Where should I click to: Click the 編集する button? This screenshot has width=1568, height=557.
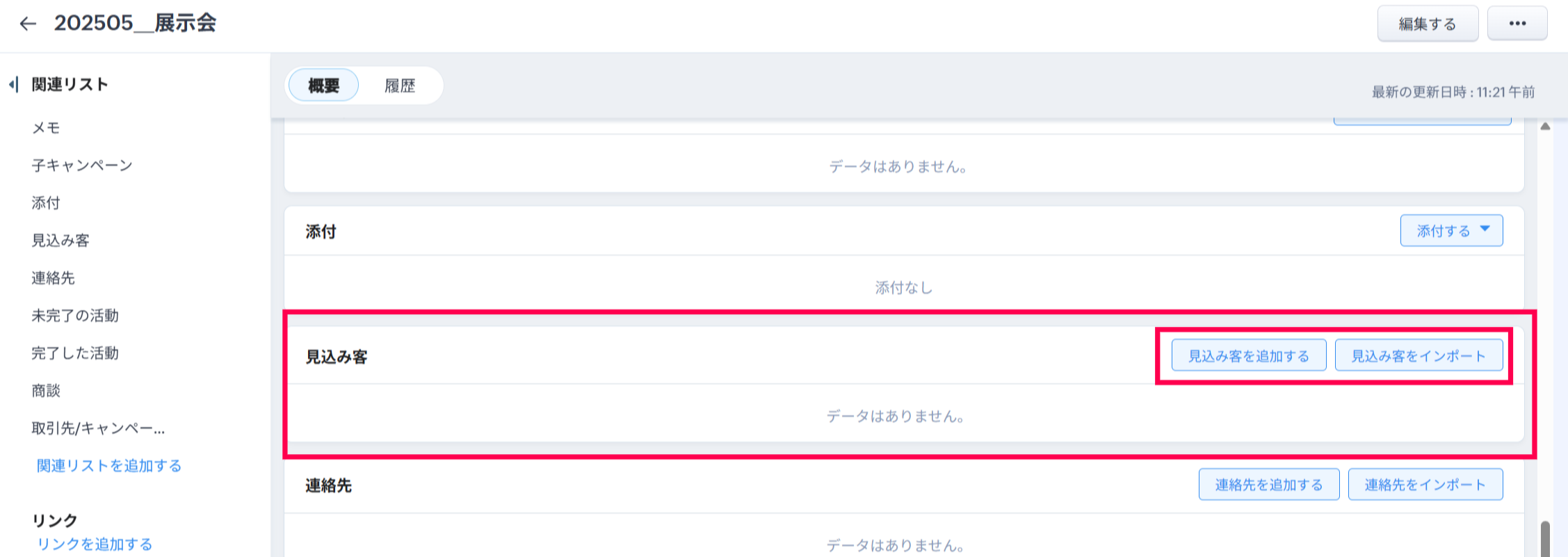pyautogui.click(x=1427, y=24)
